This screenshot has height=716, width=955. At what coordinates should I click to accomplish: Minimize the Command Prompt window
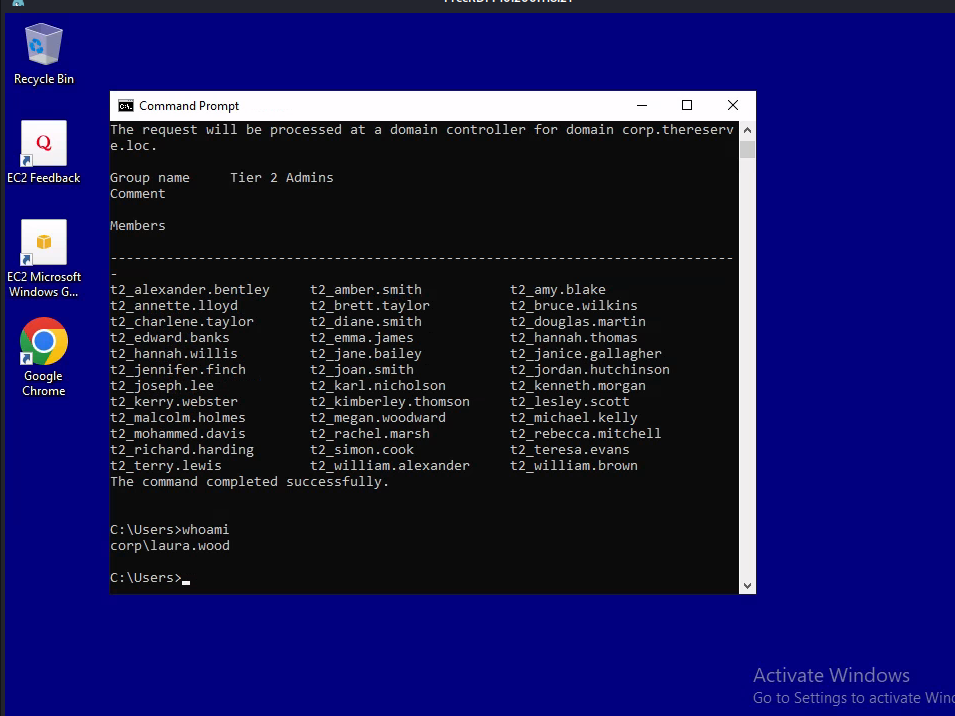pos(642,105)
